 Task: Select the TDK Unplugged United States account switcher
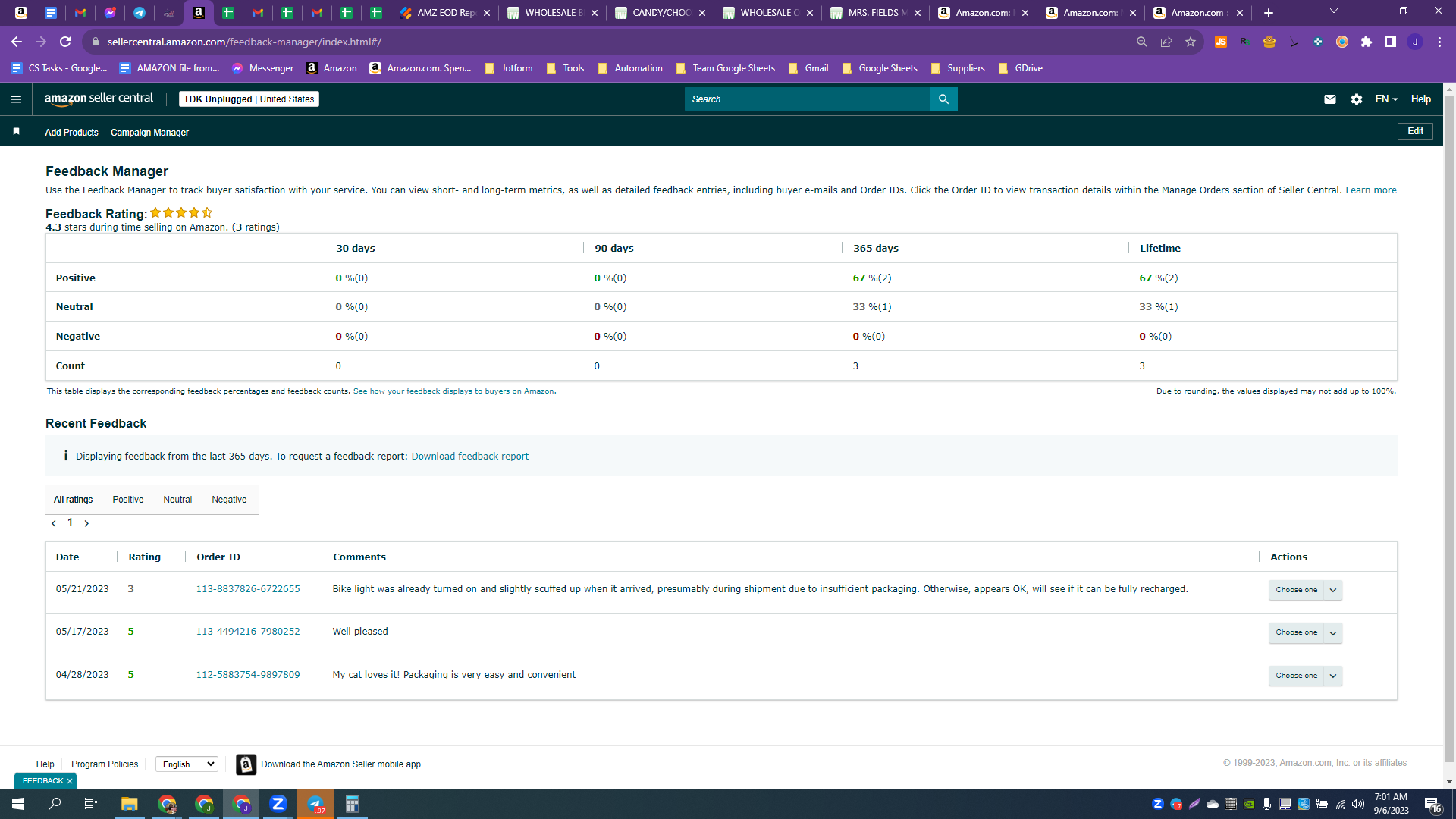click(249, 99)
